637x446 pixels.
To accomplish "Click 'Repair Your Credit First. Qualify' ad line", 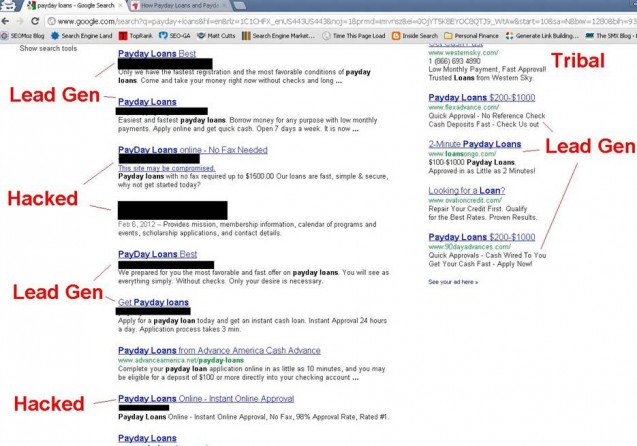I will click(x=478, y=209).
